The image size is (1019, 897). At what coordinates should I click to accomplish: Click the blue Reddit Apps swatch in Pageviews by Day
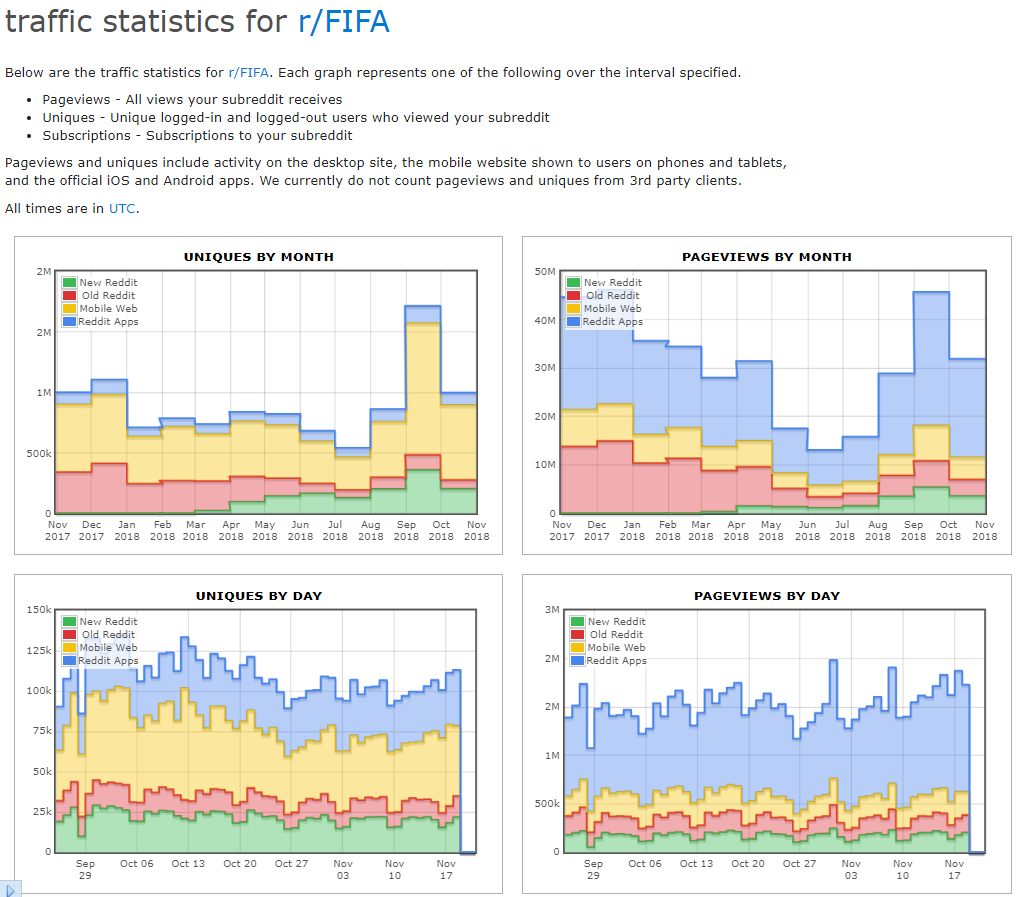[x=577, y=660]
